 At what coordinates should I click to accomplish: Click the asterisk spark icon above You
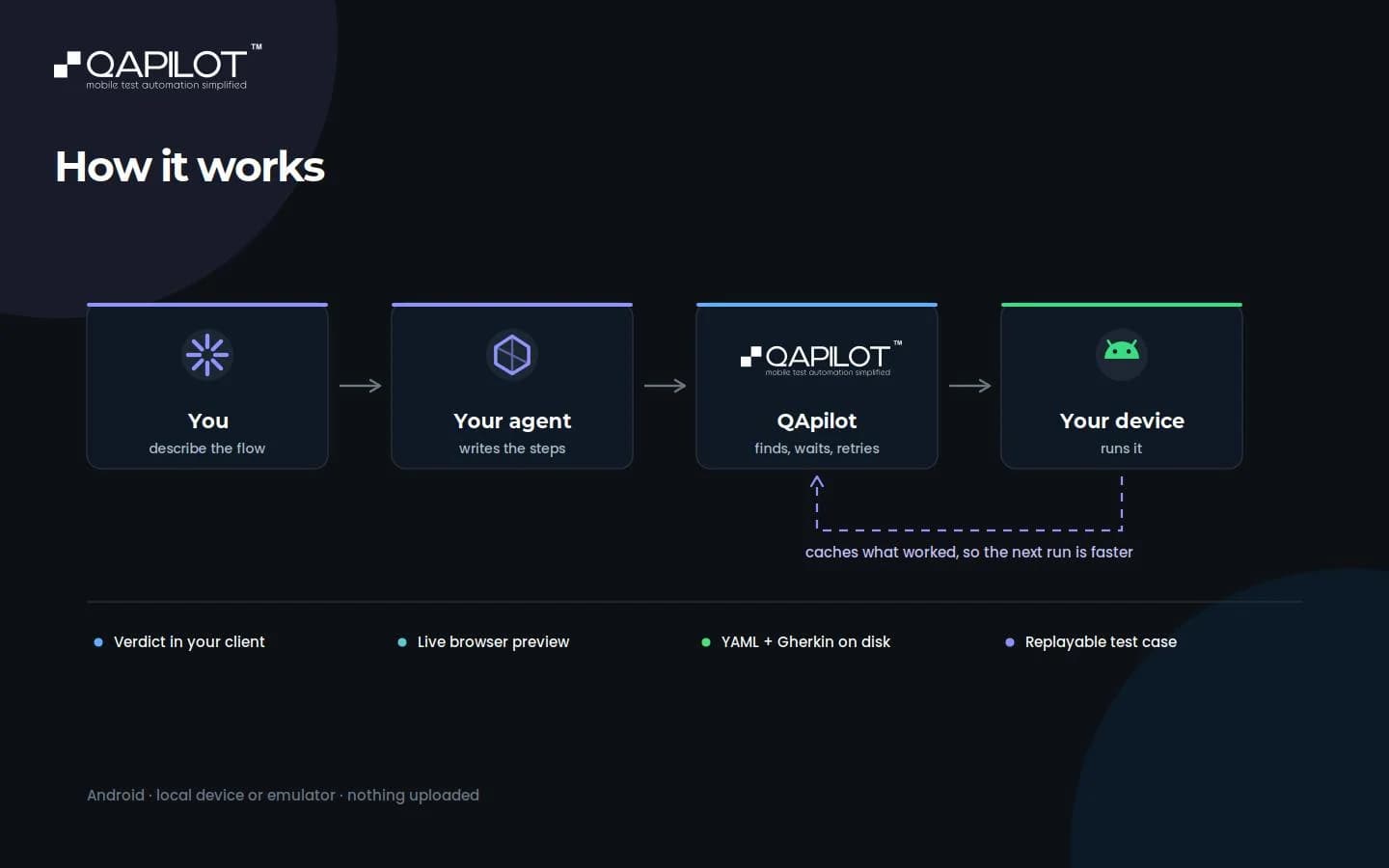207,355
